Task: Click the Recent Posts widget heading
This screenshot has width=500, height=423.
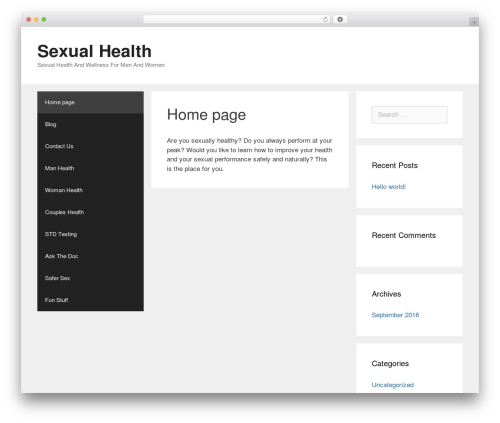Action: coord(395,165)
